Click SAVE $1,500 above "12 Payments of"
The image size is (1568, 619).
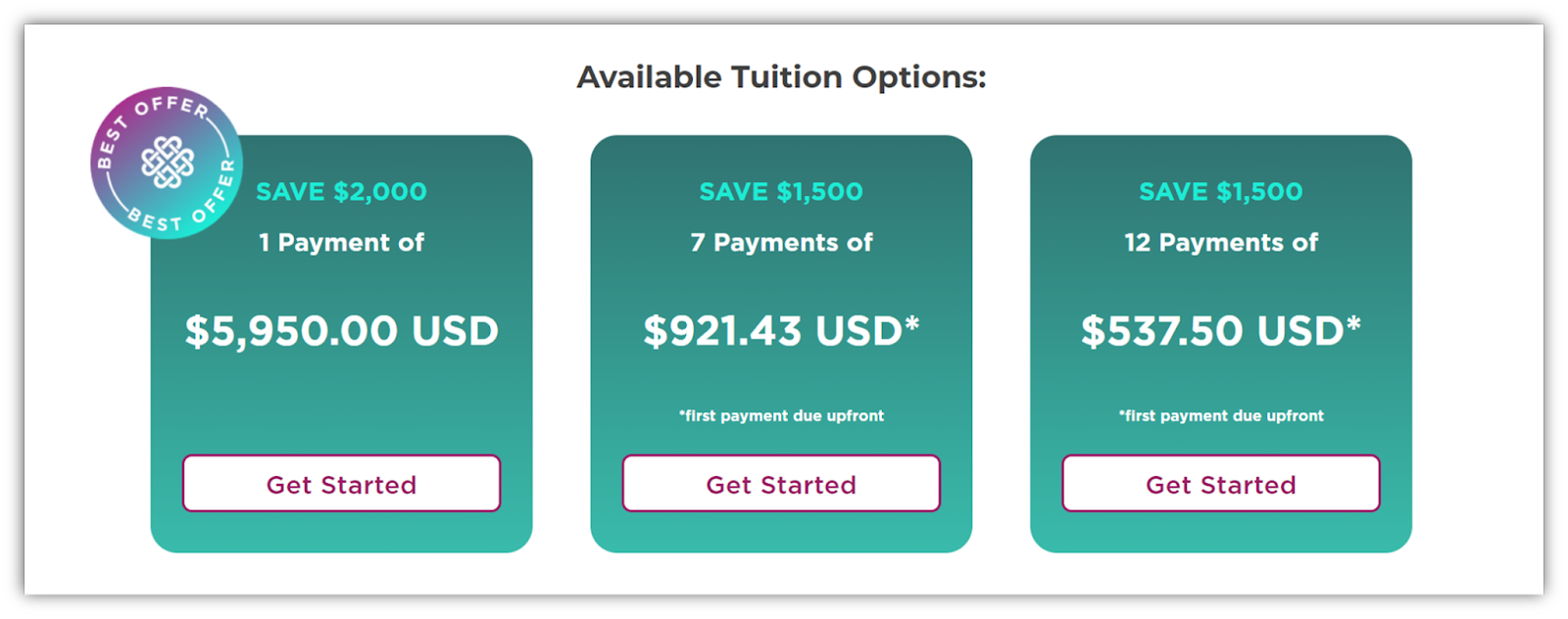(1221, 191)
